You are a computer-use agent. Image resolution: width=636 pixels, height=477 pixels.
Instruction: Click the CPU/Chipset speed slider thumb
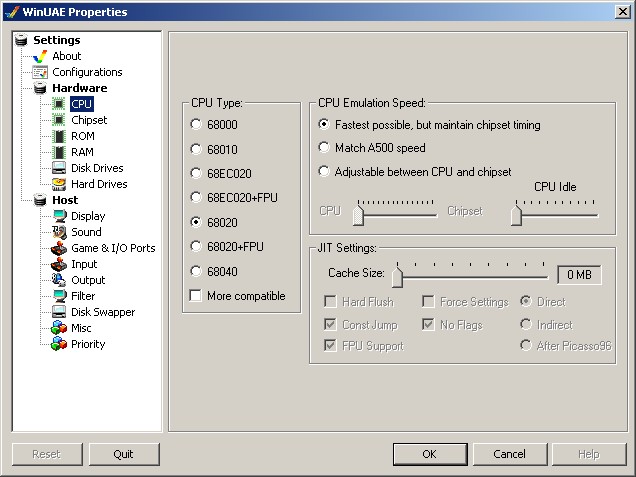[x=358, y=215]
